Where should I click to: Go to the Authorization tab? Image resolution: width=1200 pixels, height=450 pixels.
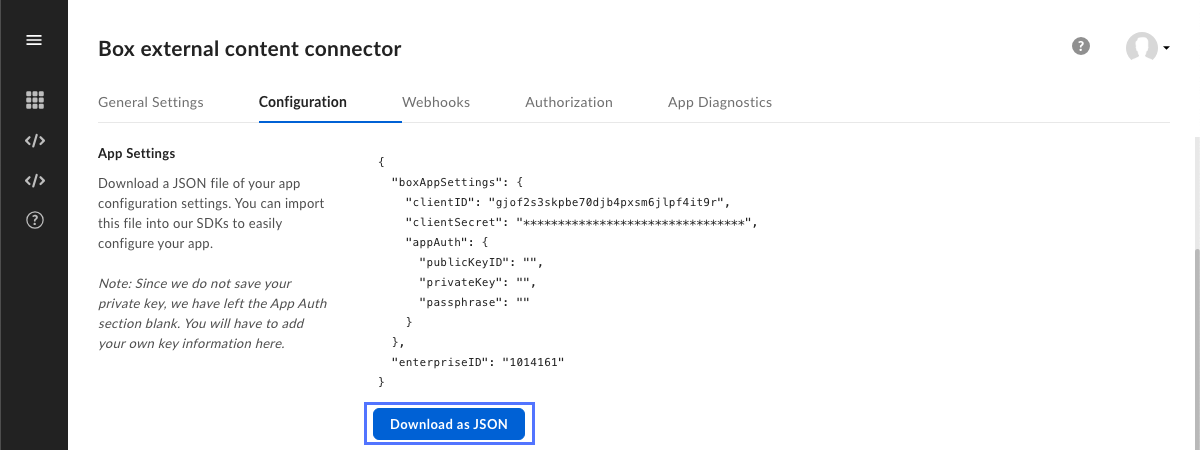tap(569, 102)
